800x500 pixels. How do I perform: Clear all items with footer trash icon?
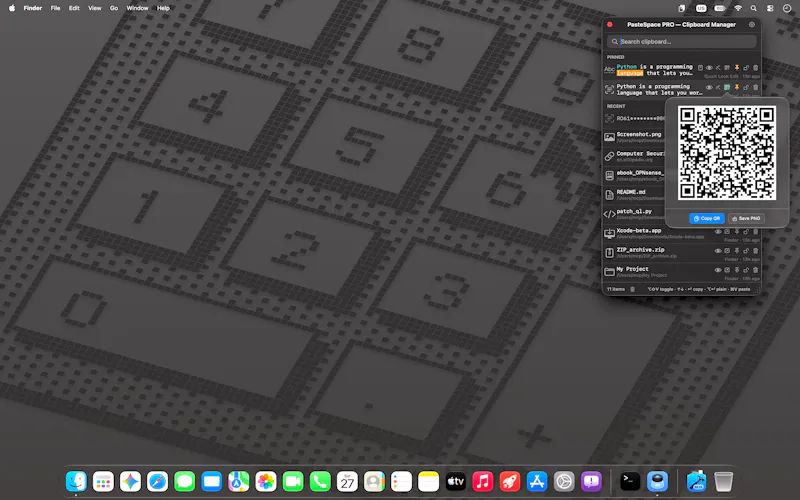[x=633, y=289]
